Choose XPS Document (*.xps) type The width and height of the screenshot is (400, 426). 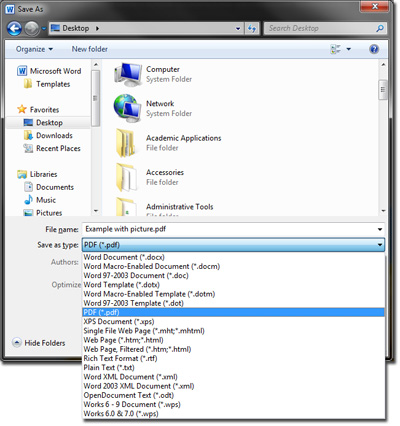click(233, 322)
